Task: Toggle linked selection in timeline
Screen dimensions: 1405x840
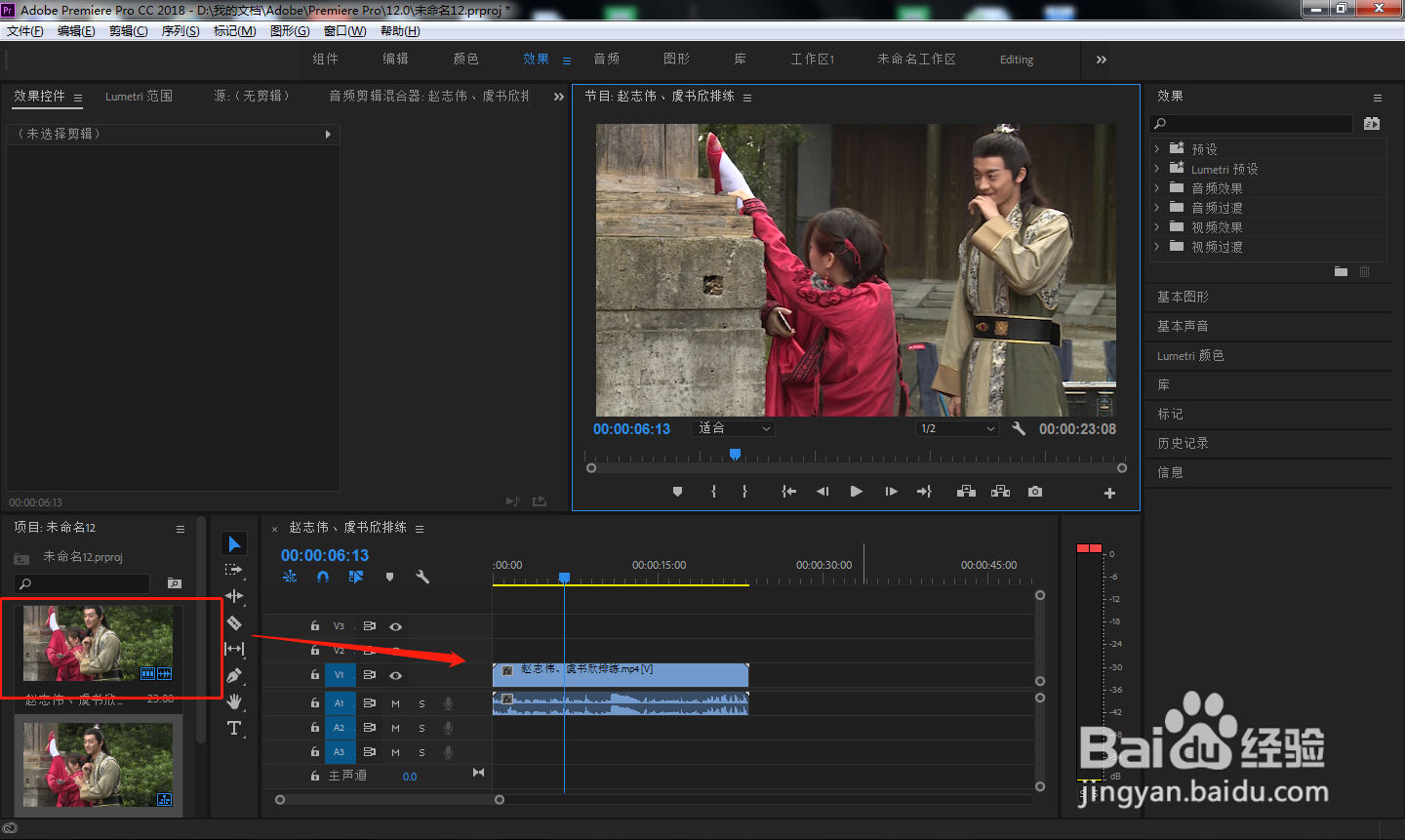Action: (x=356, y=577)
